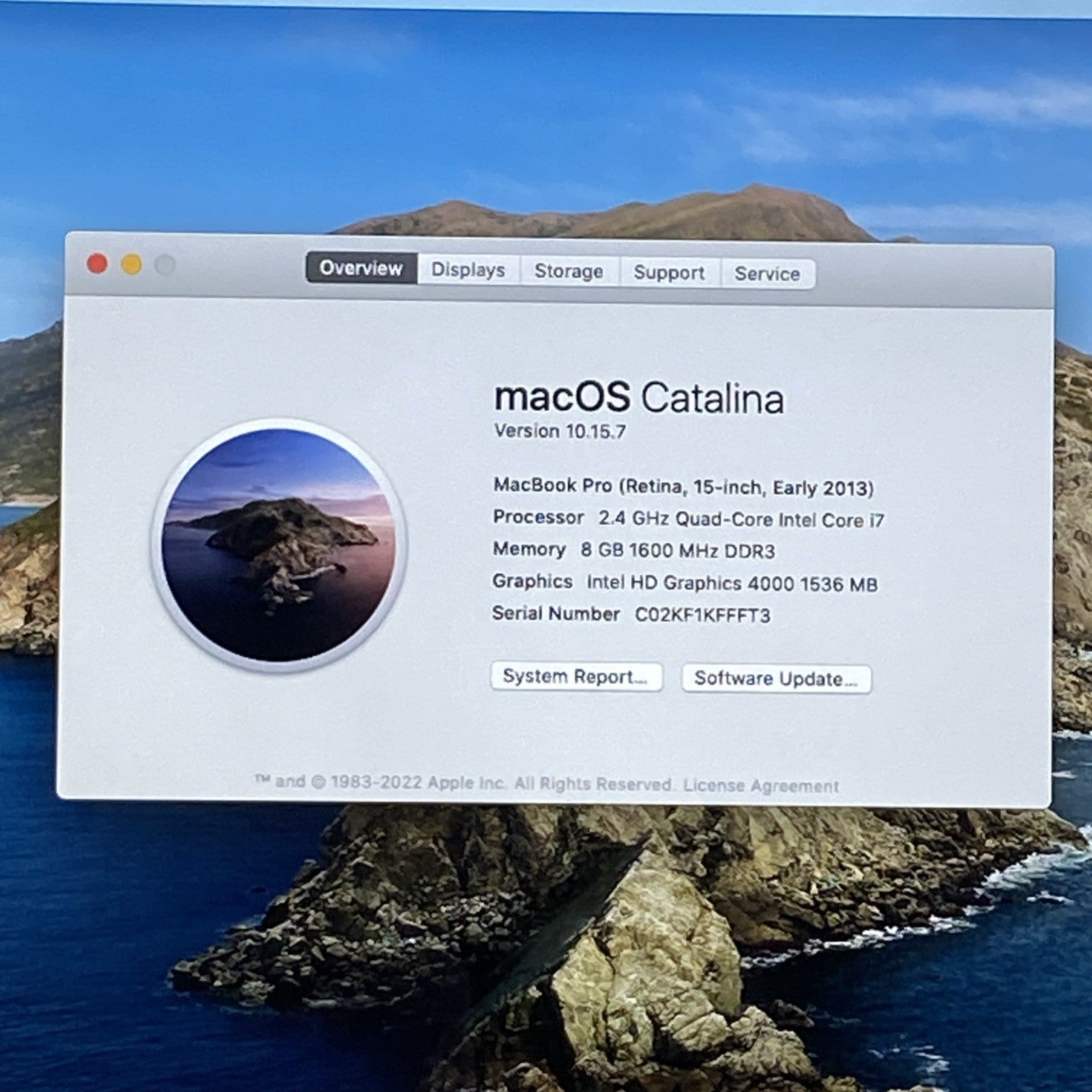Click Version 10.15.7 to reveal build number

[x=560, y=431]
